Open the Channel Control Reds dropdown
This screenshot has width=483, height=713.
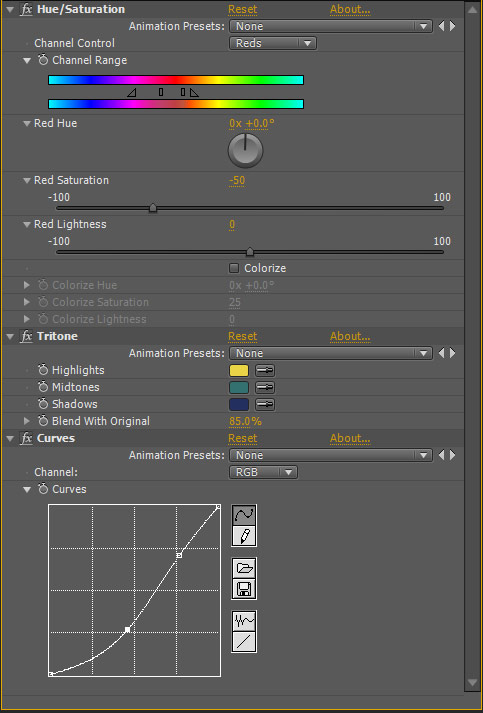coord(273,43)
